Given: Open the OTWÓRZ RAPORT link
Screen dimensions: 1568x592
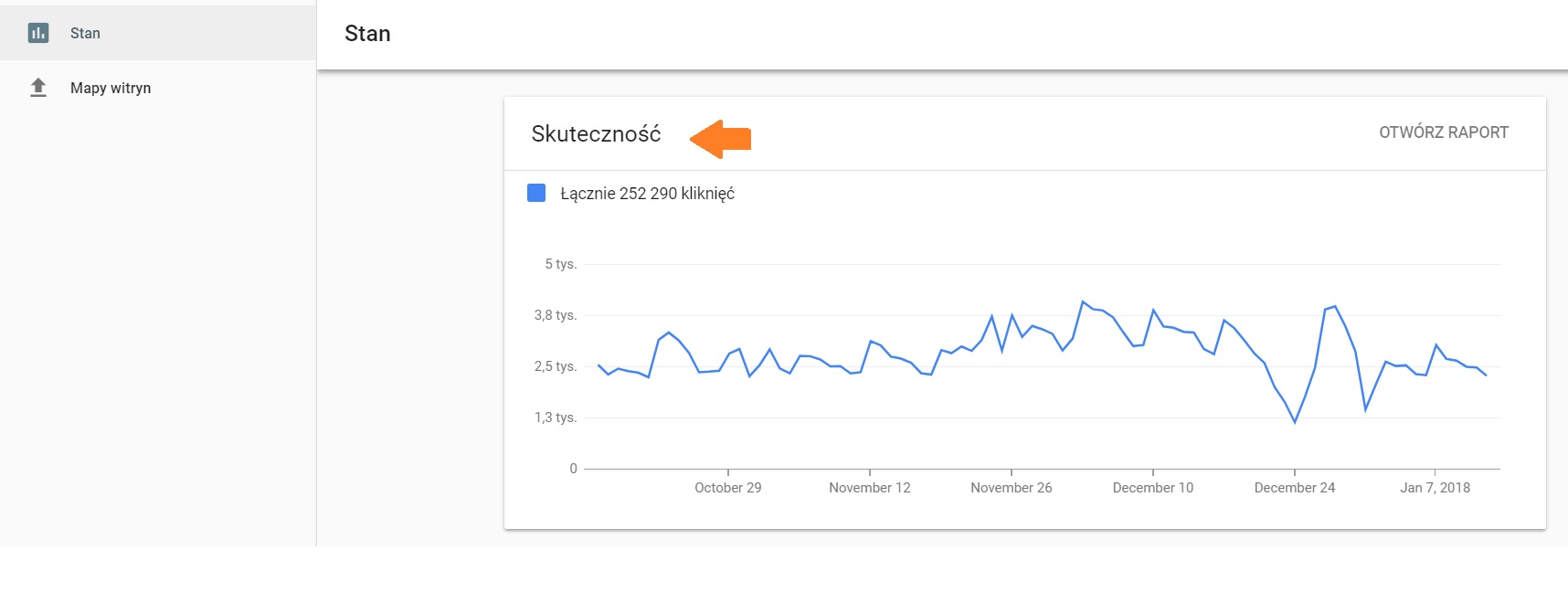Looking at the screenshot, I should (x=1443, y=132).
